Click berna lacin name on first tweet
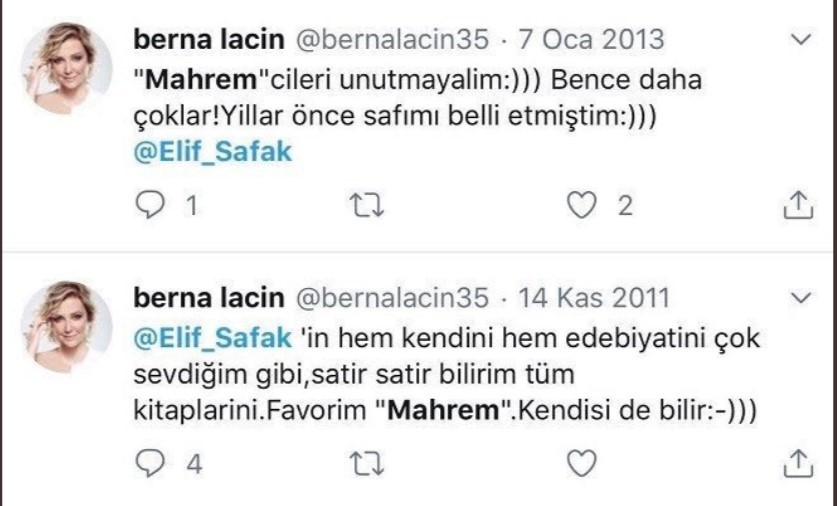The height and width of the screenshot is (506, 837). [207, 40]
